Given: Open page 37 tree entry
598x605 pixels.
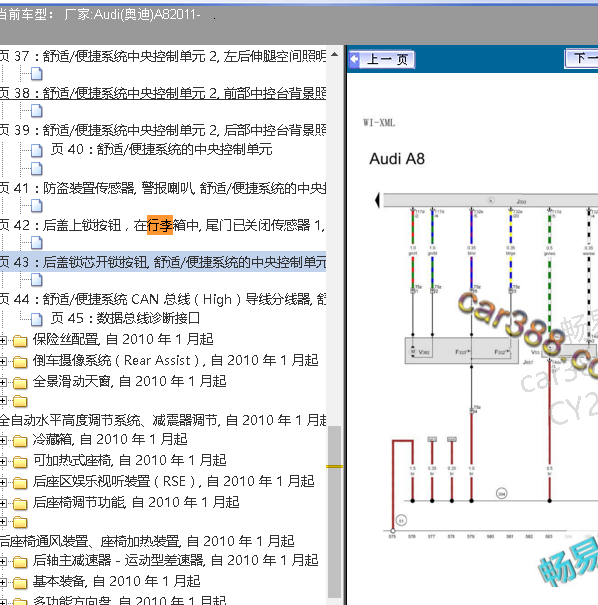Looking at the screenshot, I should pos(163,56).
